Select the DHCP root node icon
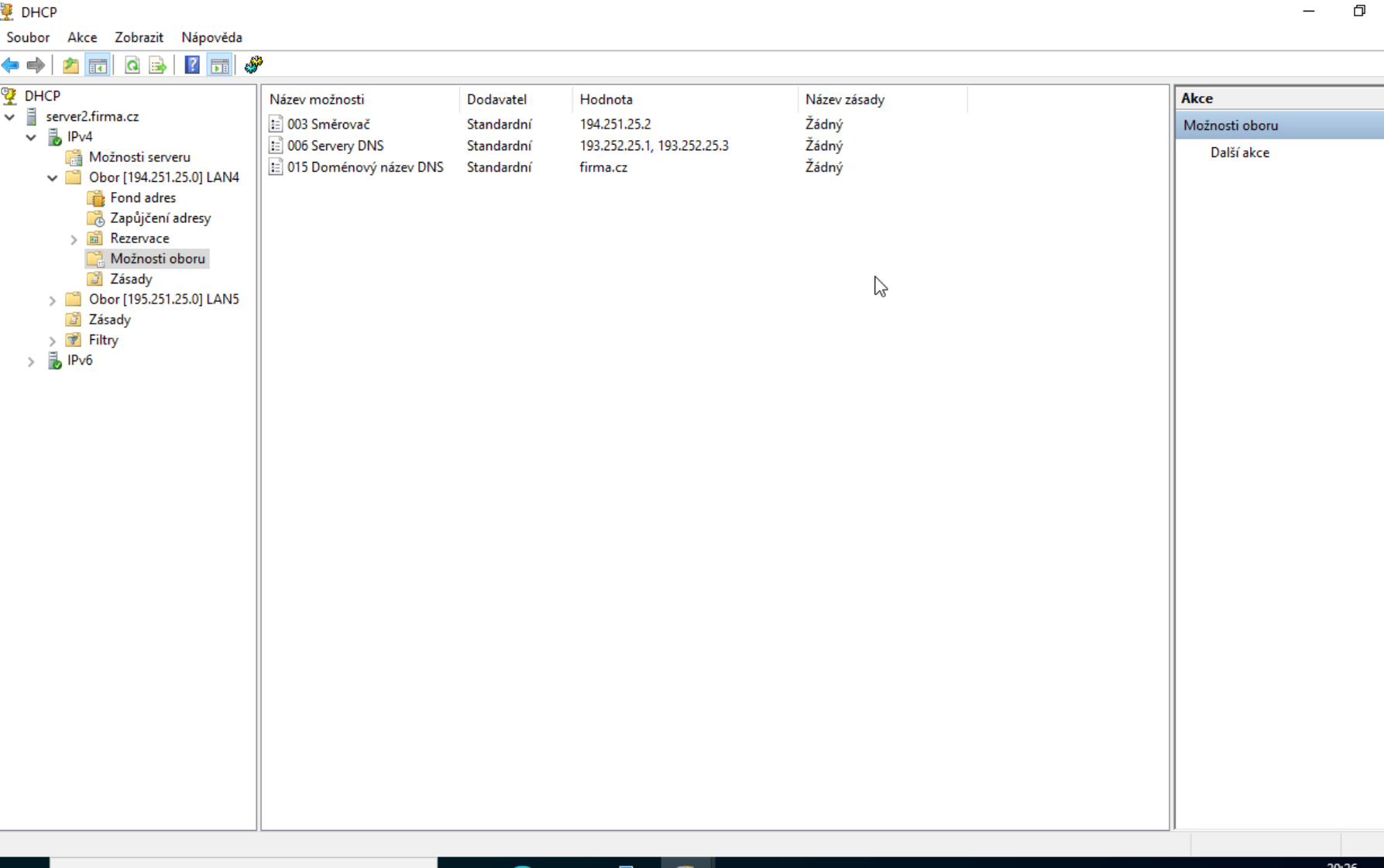This screenshot has height=868, width=1384. (10, 96)
